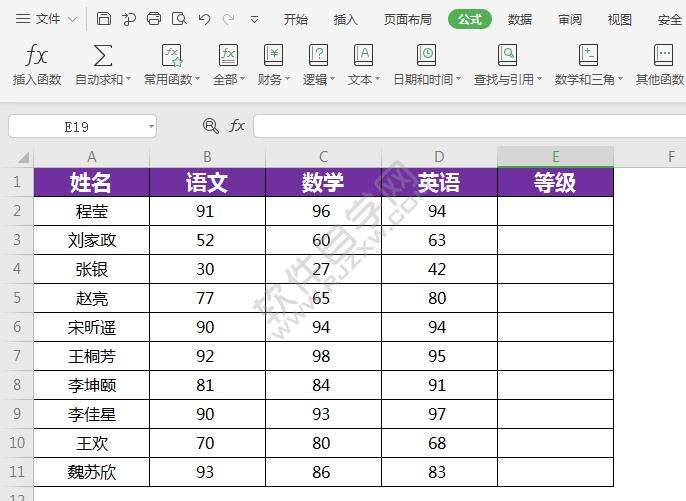
Task: Click the Print icon in quick toolbar
Action: [154, 19]
